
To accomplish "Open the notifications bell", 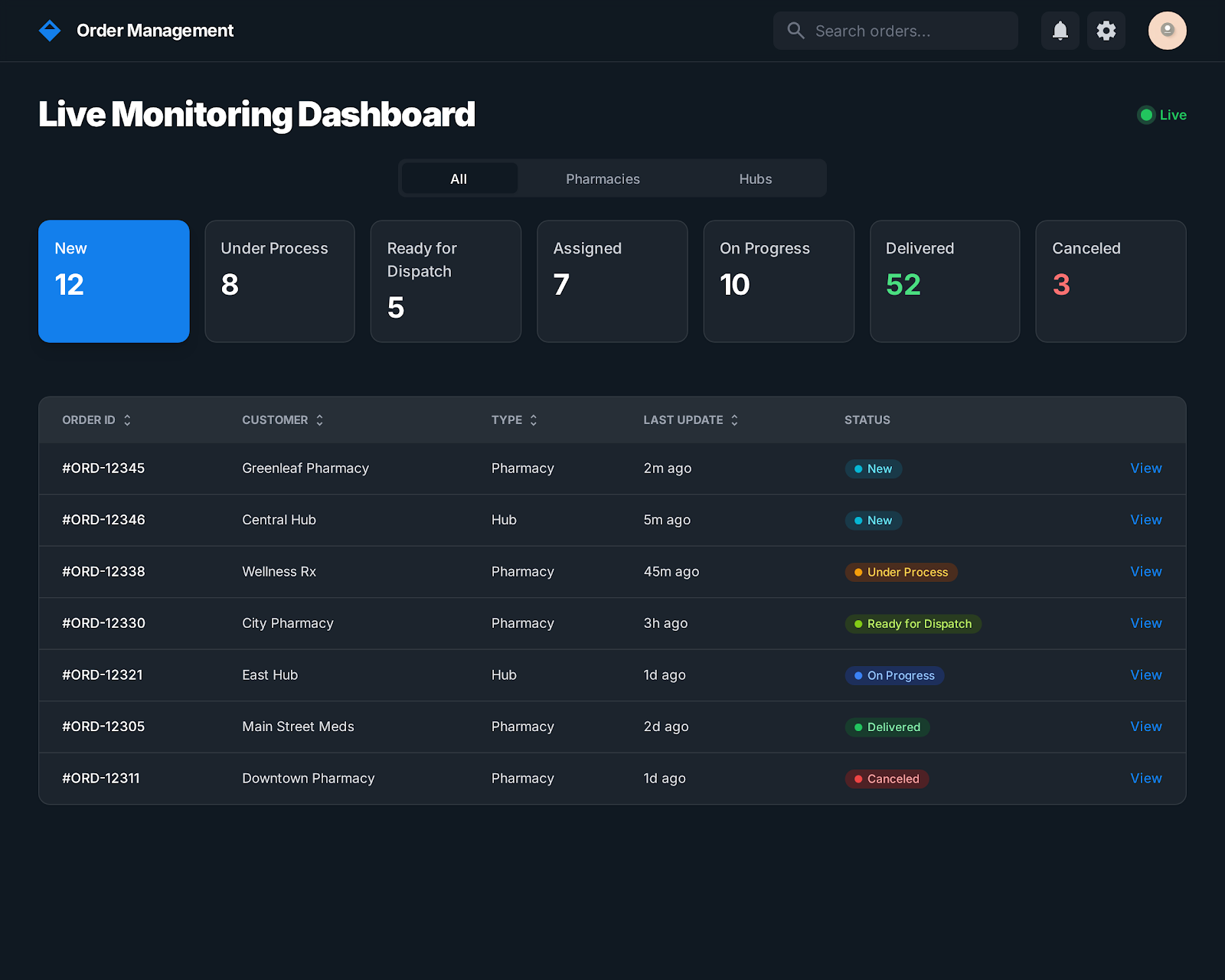I will (x=1060, y=31).
